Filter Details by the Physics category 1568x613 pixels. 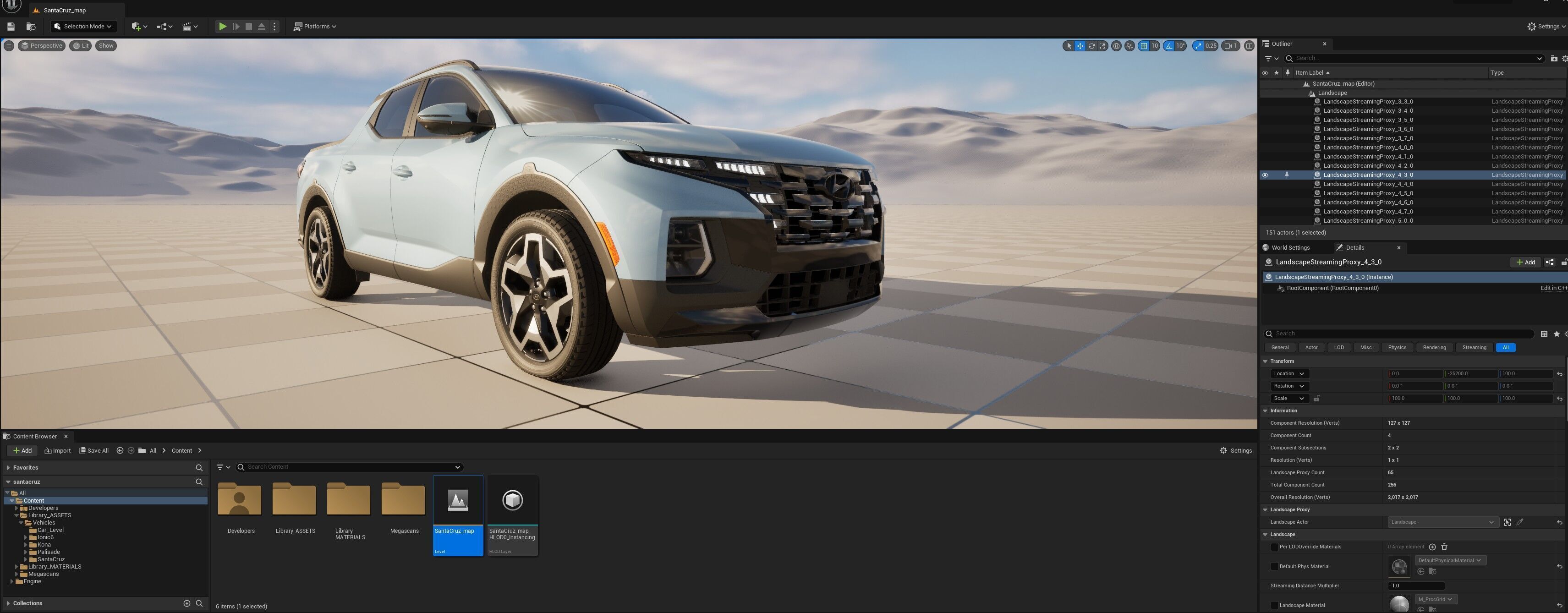(1397, 348)
